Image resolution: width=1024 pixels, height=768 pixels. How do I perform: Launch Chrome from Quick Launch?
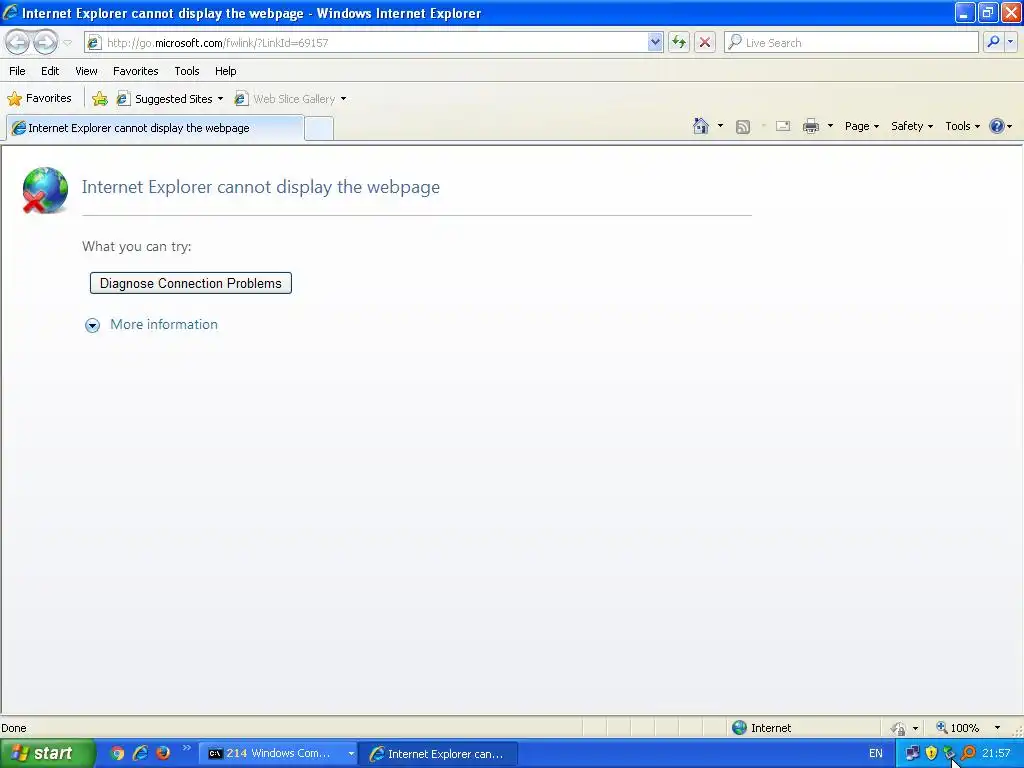(x=117, y=753)
